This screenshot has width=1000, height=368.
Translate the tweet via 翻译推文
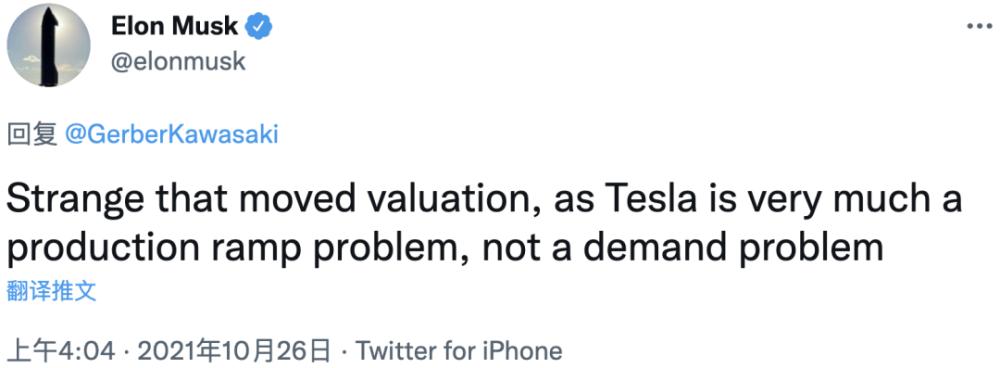(x=52, y=292)
